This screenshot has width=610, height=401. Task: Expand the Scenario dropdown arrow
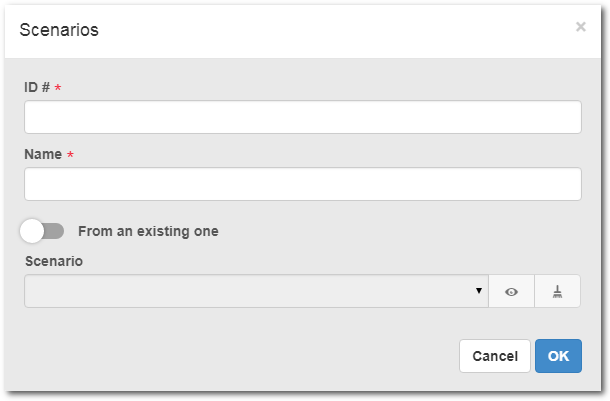click(x=479, y=291)
